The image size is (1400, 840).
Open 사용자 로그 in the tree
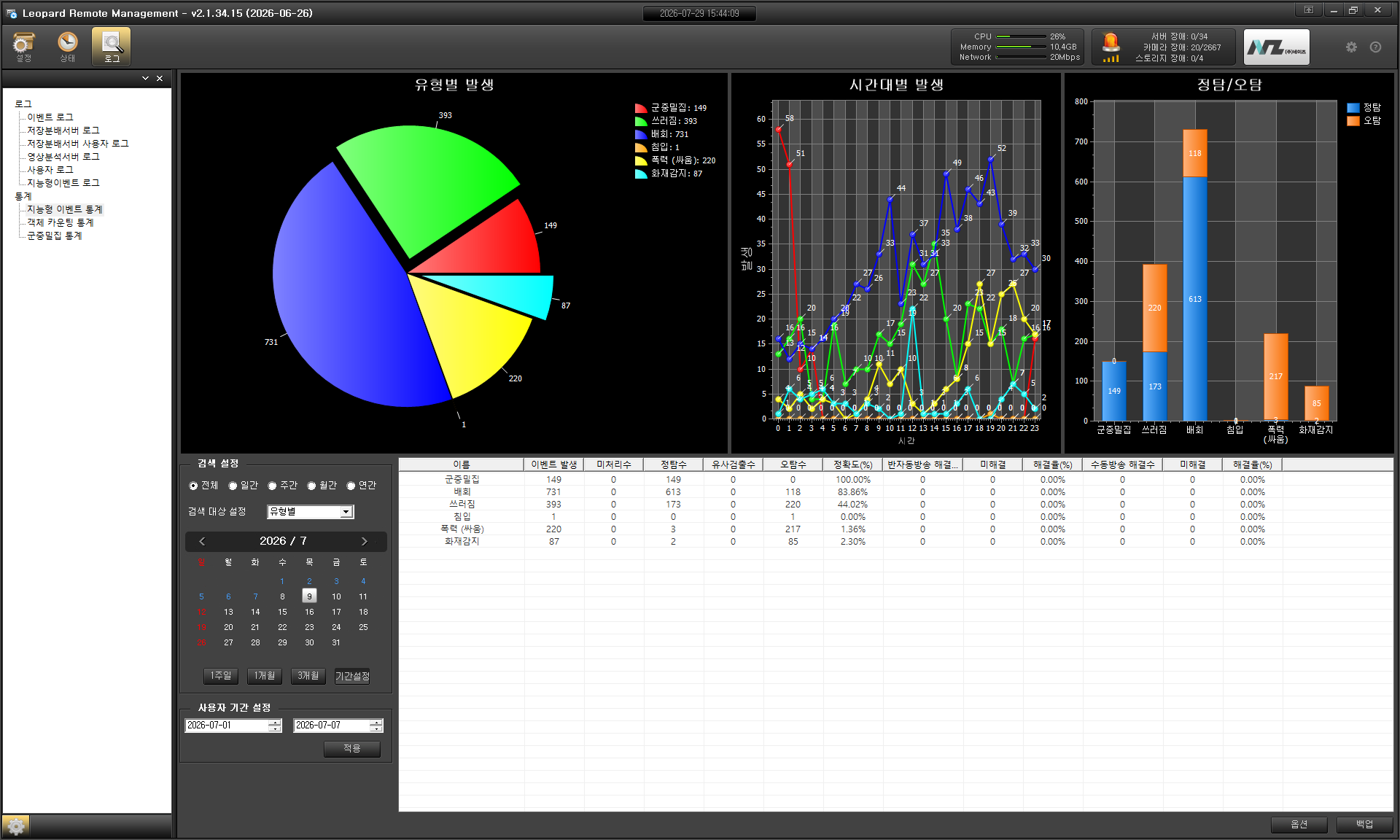[x=50, y=170]
